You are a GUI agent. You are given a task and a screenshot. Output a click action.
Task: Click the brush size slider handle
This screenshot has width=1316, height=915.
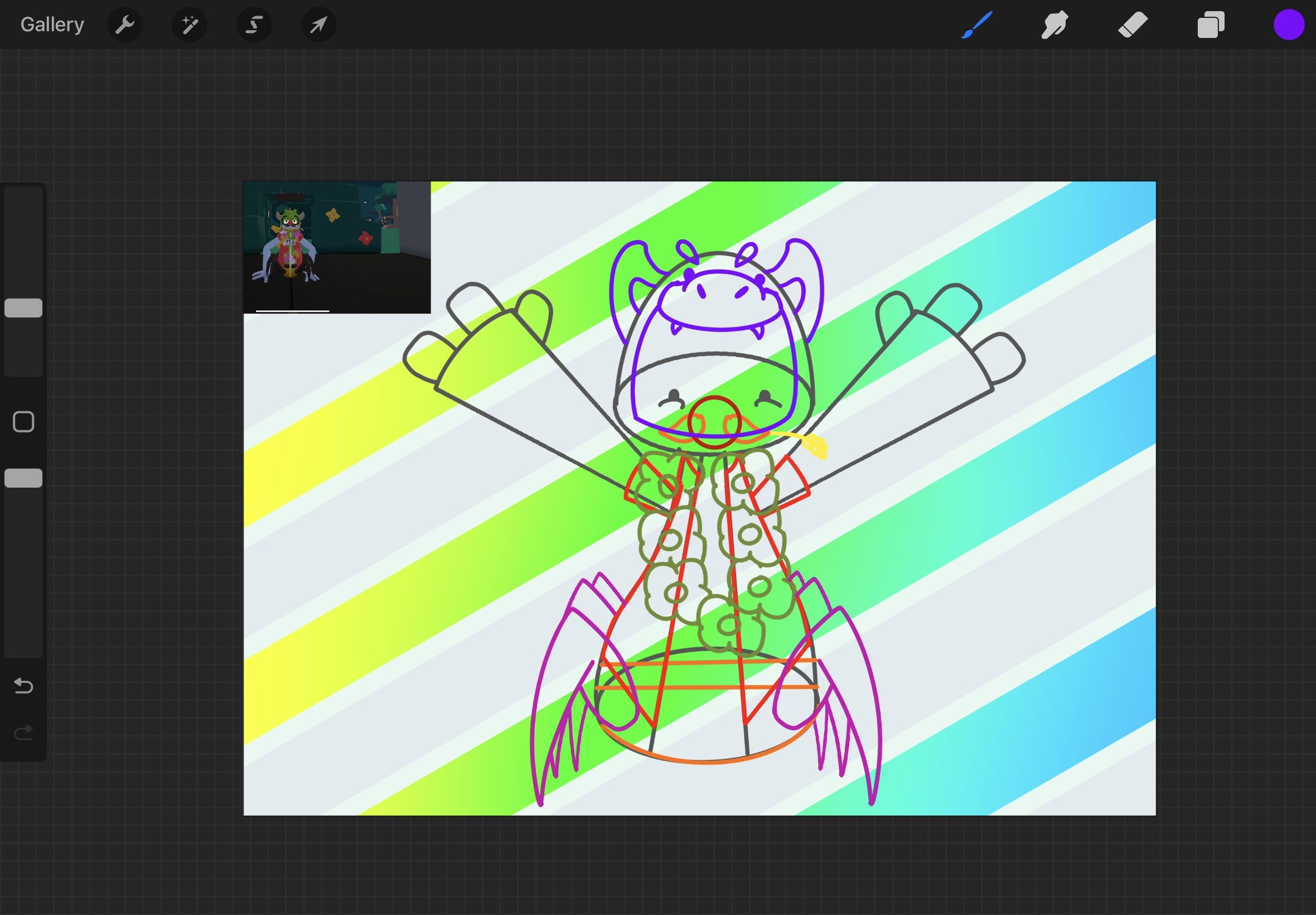pyautogui.click(x=23, y=308)
